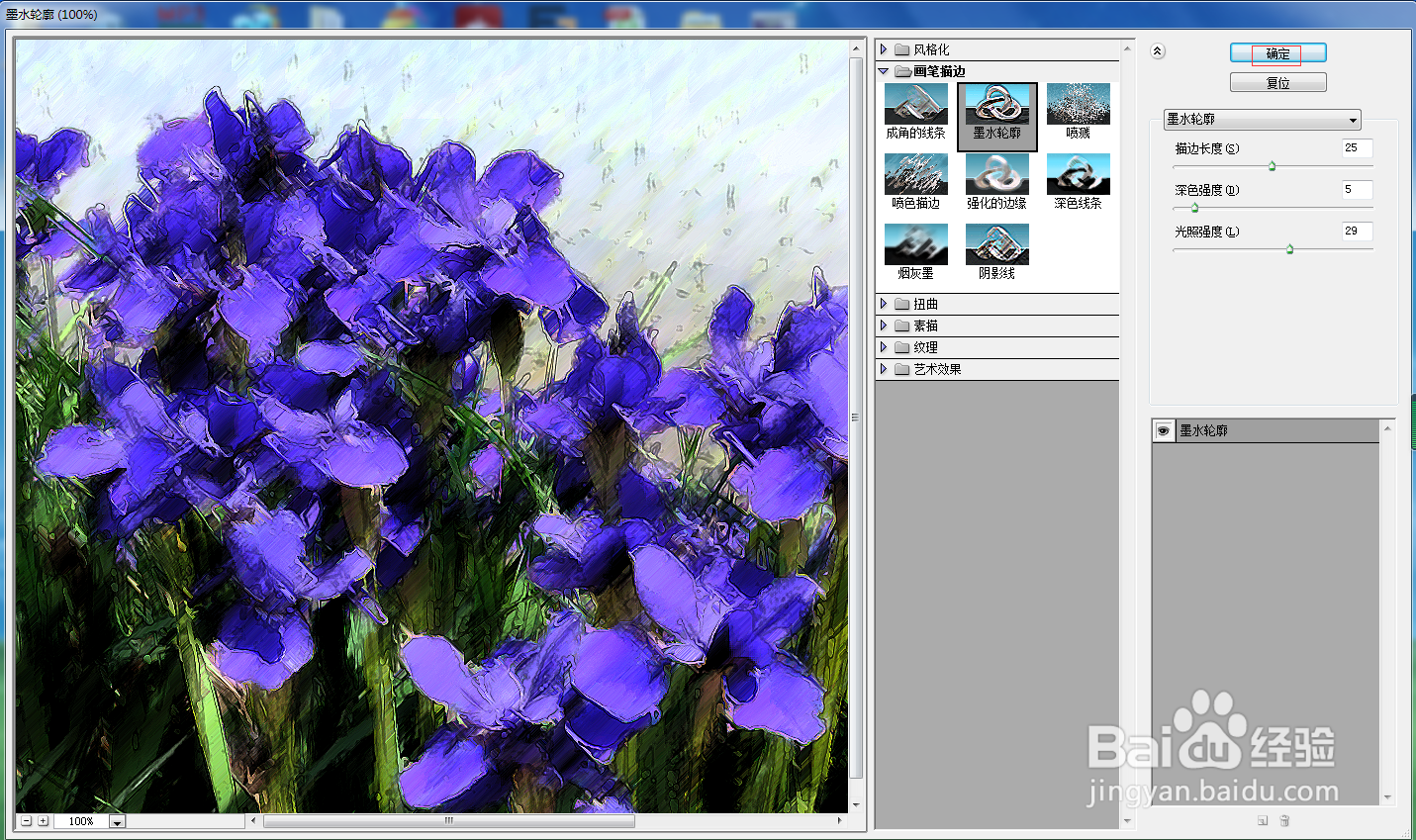Click the preview horizontal scrollbar thumb
This screenshot has width=1416, height=840.
[449, 821]
